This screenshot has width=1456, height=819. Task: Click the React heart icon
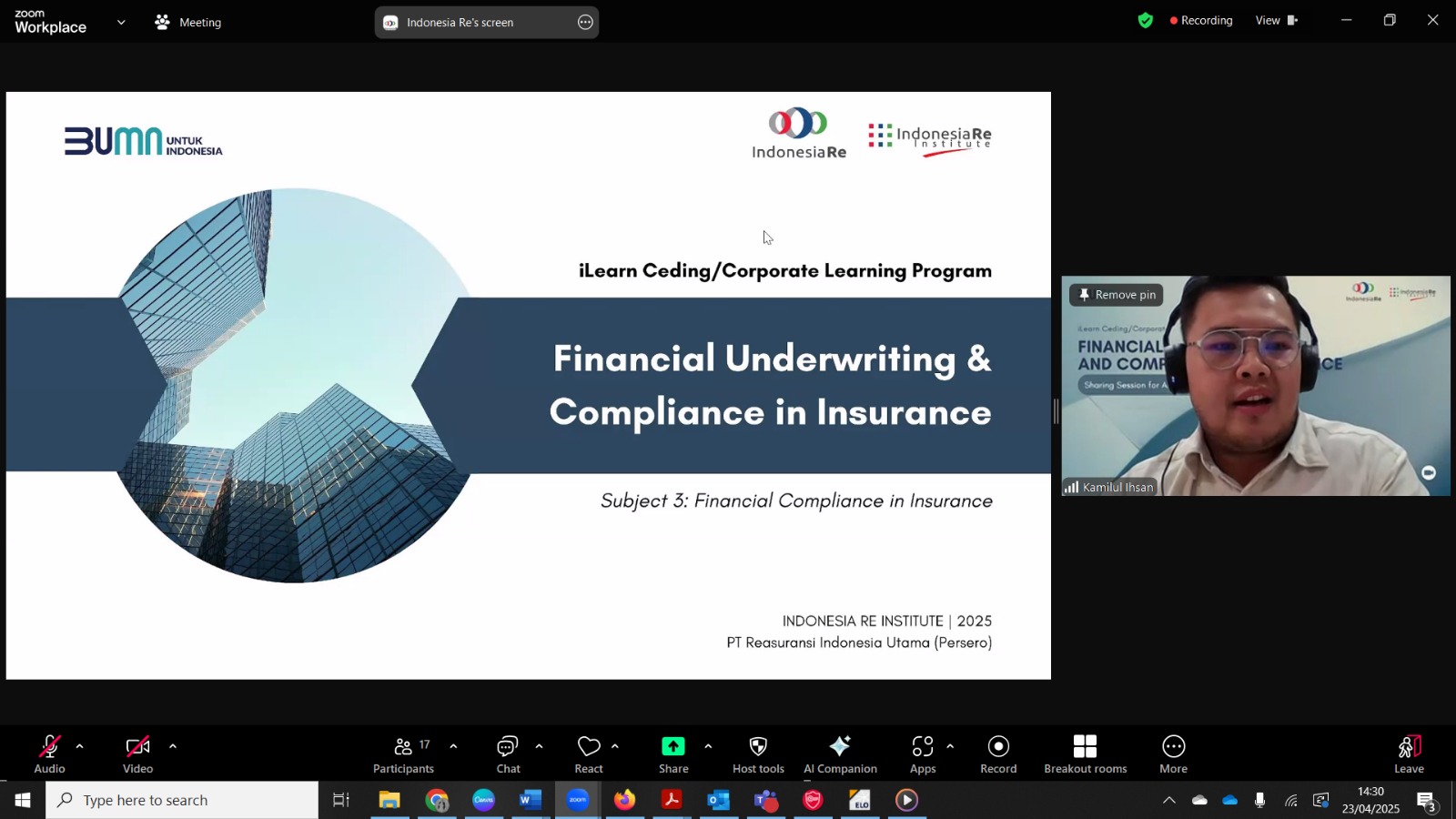[589, 747]
